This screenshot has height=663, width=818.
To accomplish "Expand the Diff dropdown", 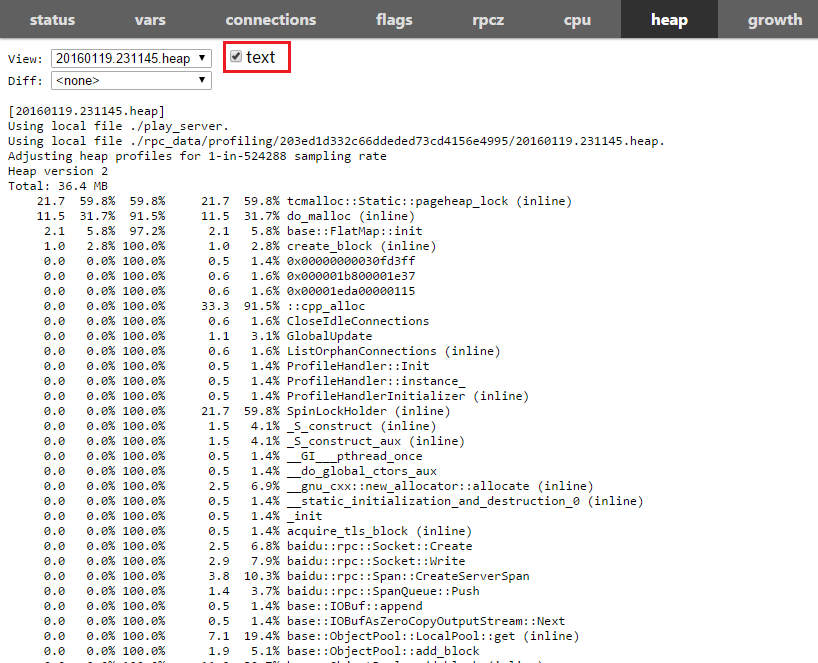I will click(x=130, y=80).
